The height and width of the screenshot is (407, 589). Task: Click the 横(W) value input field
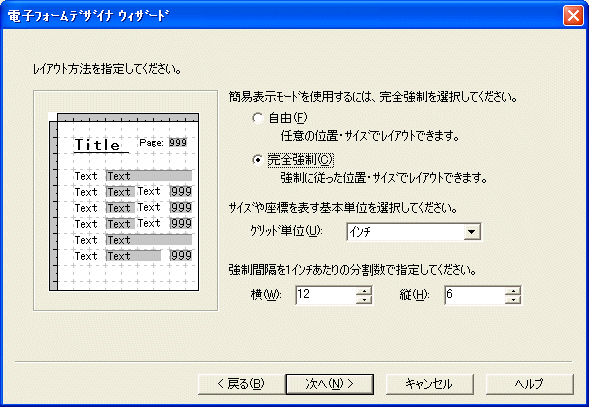326,295
